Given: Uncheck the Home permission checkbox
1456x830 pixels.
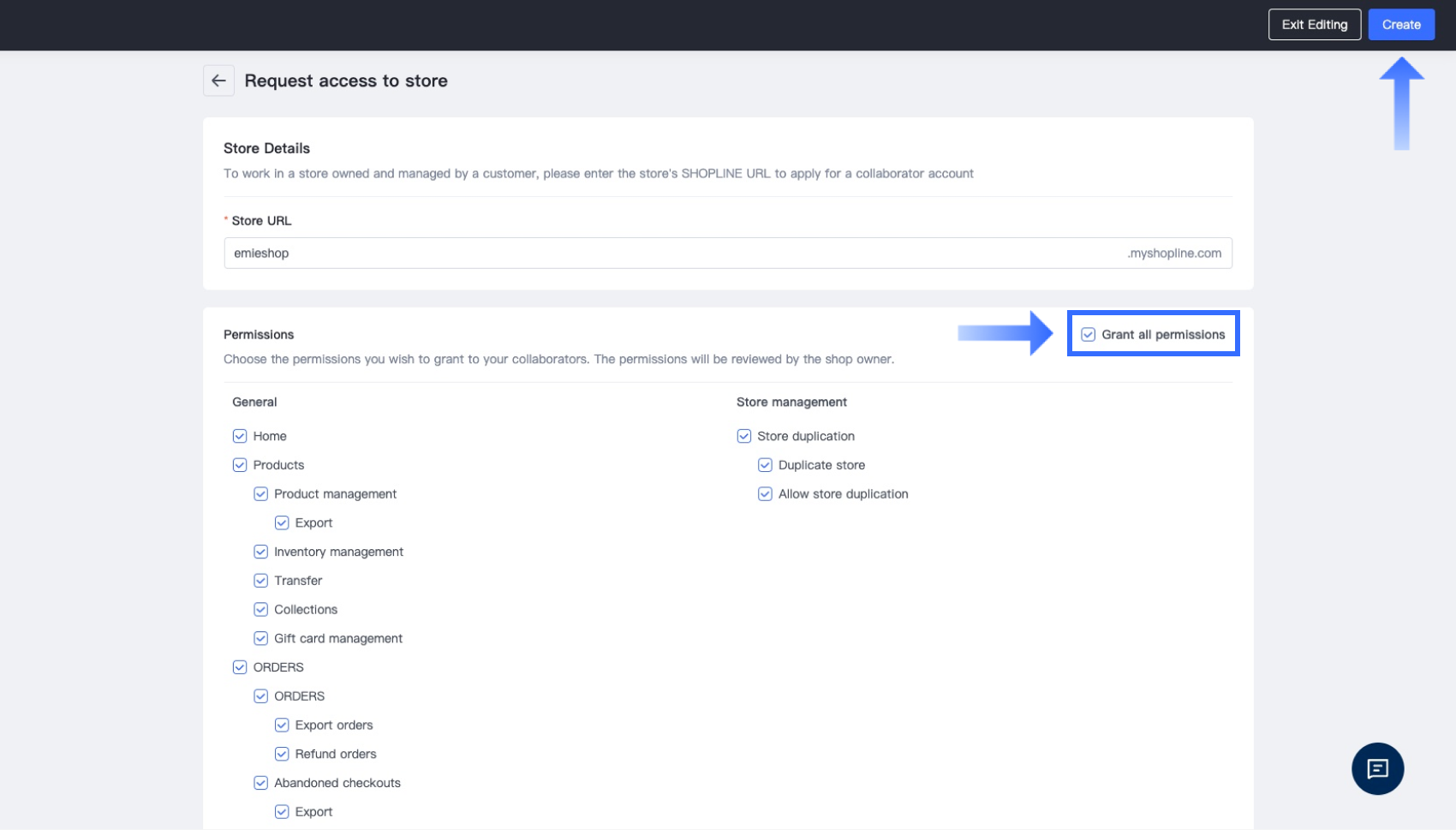Looking at the screenshot, I should pos(240,436).
